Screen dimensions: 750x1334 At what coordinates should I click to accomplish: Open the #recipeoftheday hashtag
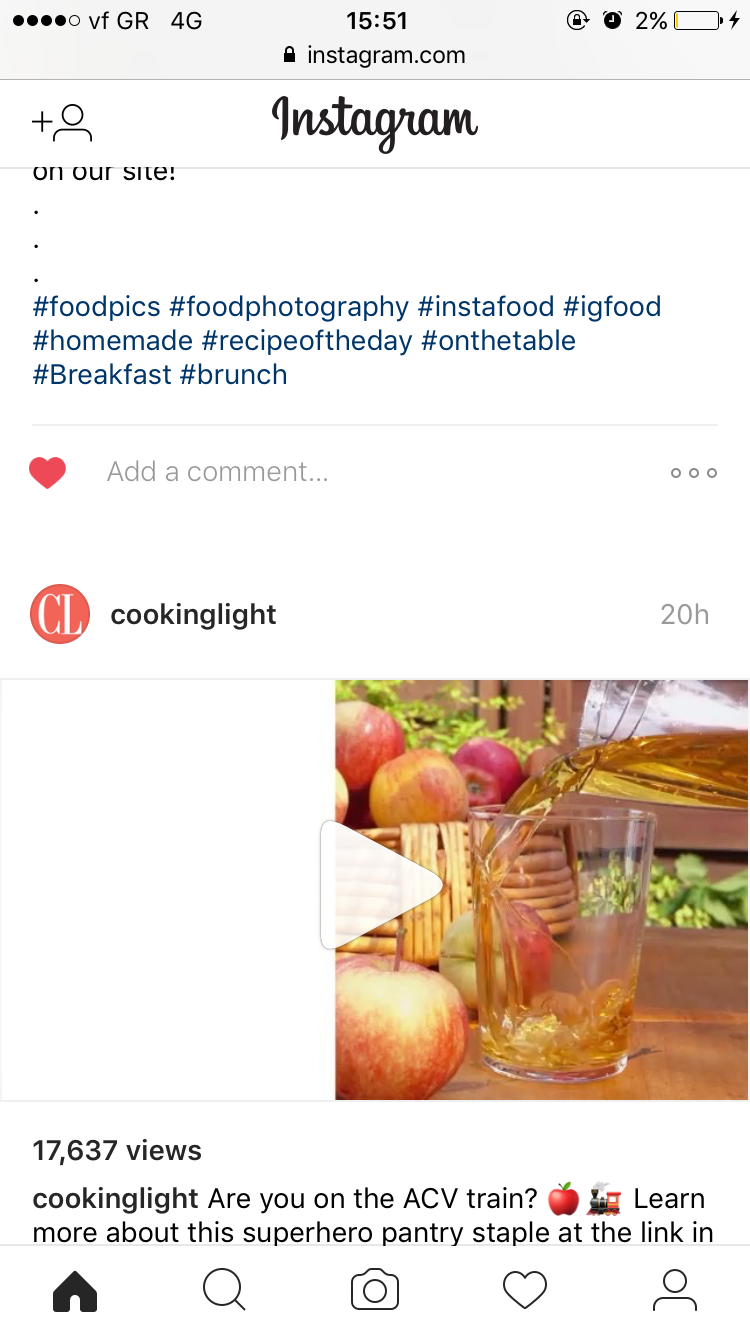pos(307,341)
